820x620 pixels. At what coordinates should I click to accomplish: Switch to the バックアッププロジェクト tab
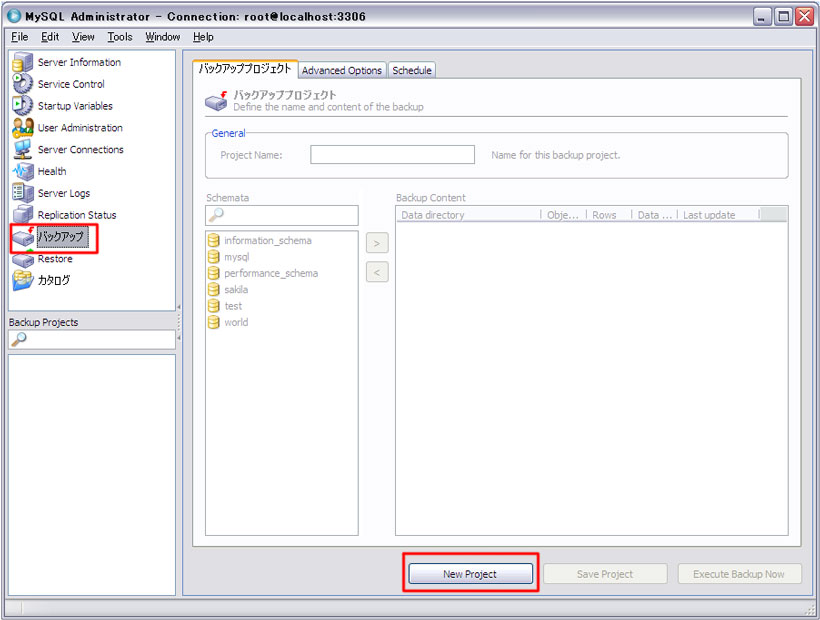pyautogui.click(x=245, y=69)
